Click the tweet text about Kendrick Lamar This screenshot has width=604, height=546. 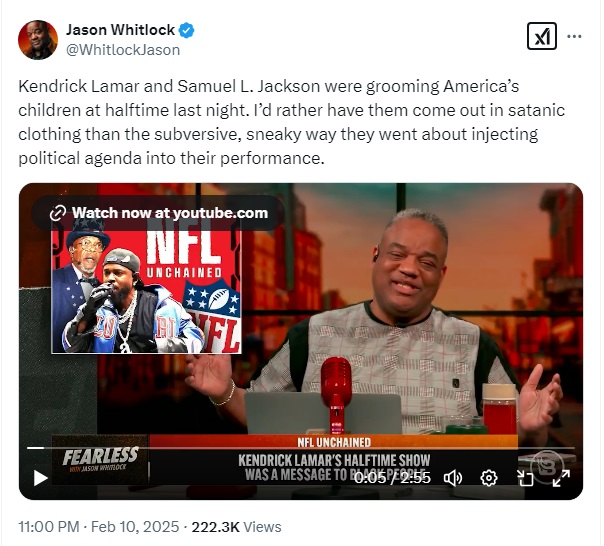tap(291, 122)
